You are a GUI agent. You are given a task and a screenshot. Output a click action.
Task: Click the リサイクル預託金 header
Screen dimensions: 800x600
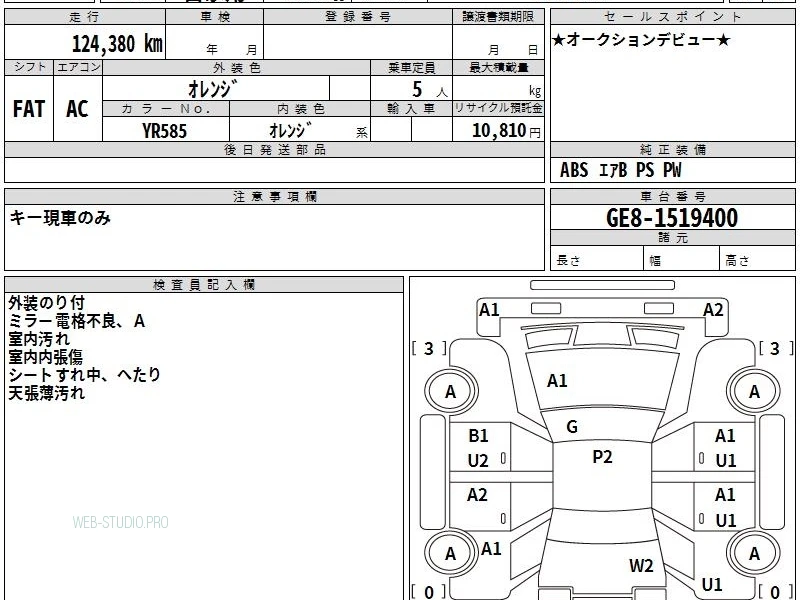tap(498, 109)
